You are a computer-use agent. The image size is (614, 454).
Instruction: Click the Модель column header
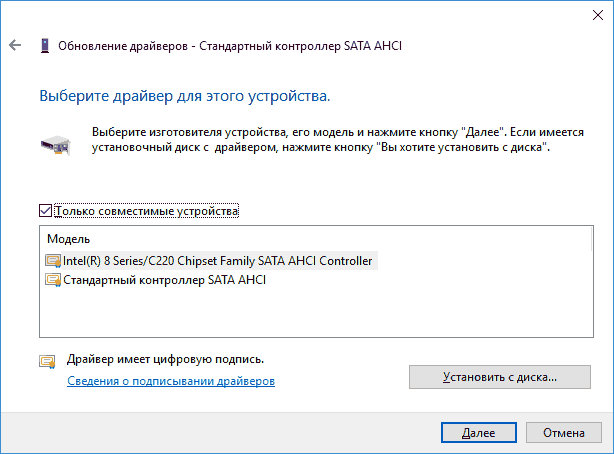69,239
